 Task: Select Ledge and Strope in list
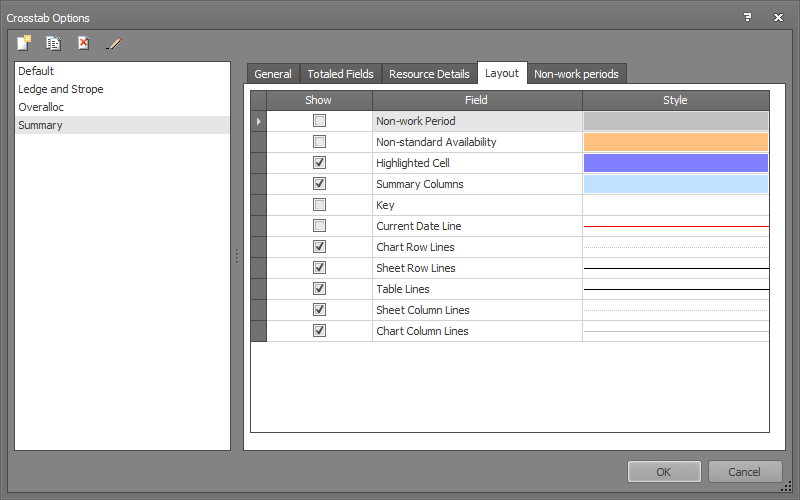click(61, 89)
